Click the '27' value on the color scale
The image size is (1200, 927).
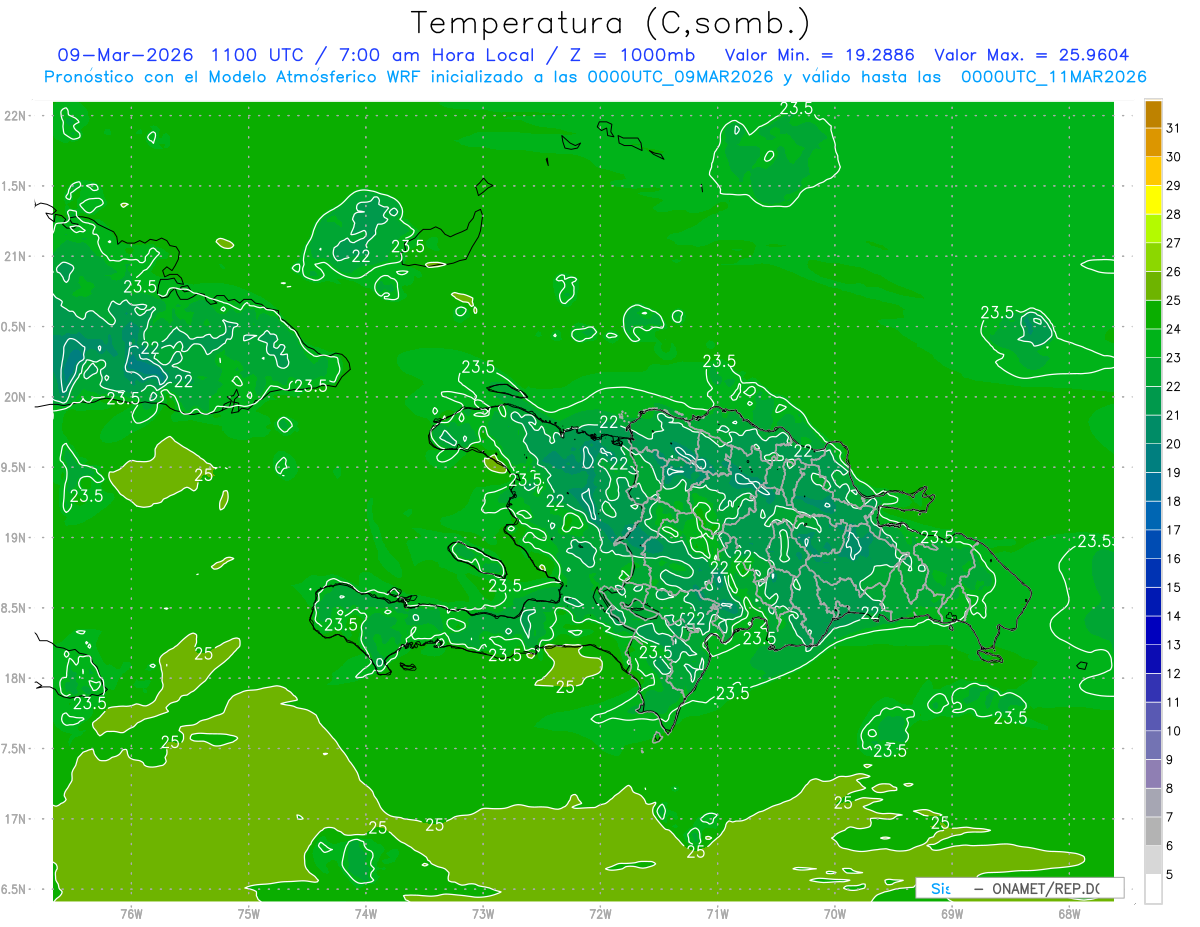click(1173, 243)
